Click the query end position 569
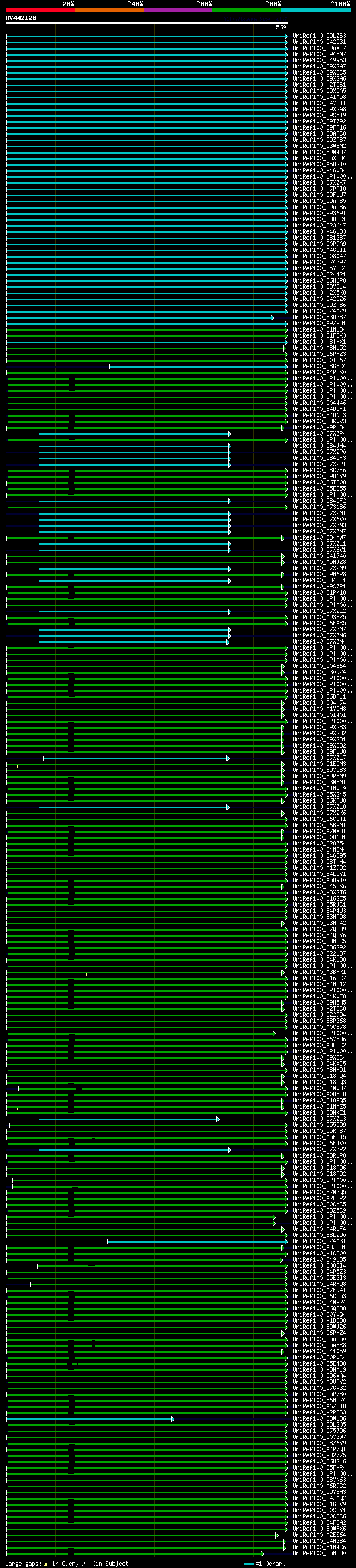 281,27
